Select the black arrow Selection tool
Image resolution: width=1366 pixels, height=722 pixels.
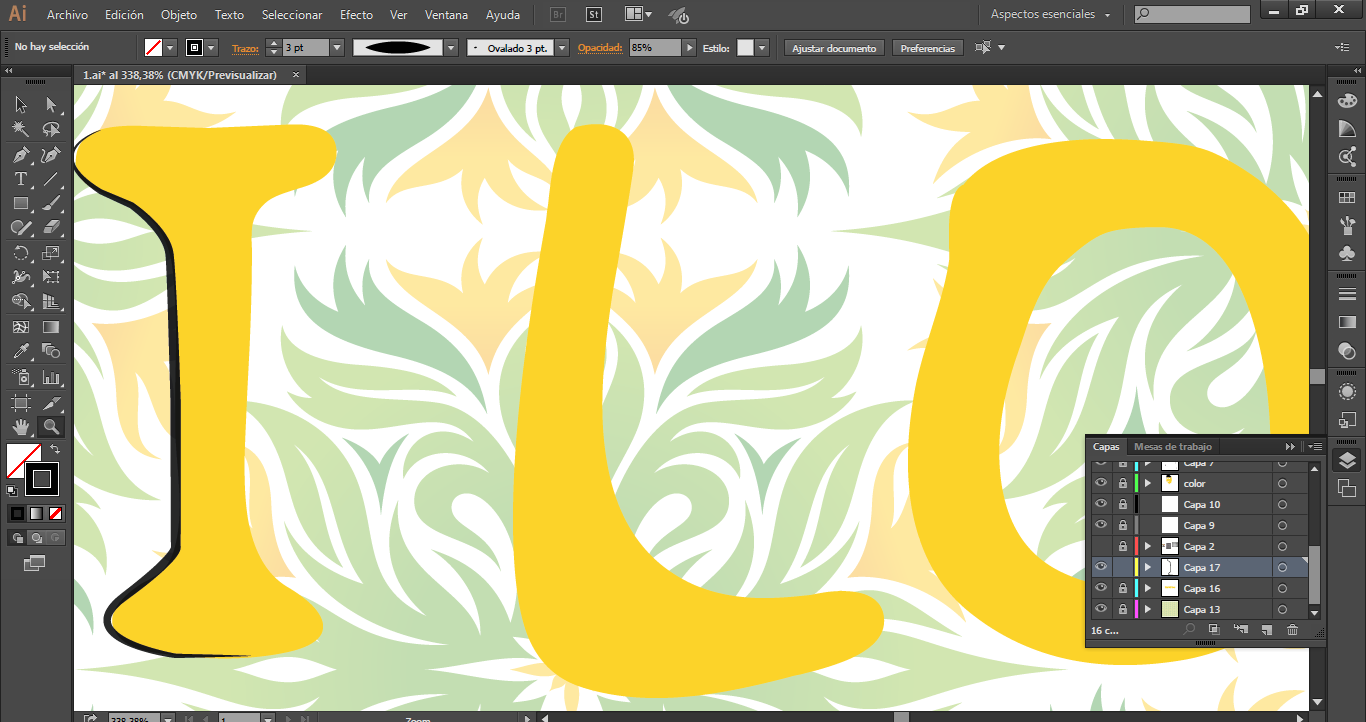20,104
